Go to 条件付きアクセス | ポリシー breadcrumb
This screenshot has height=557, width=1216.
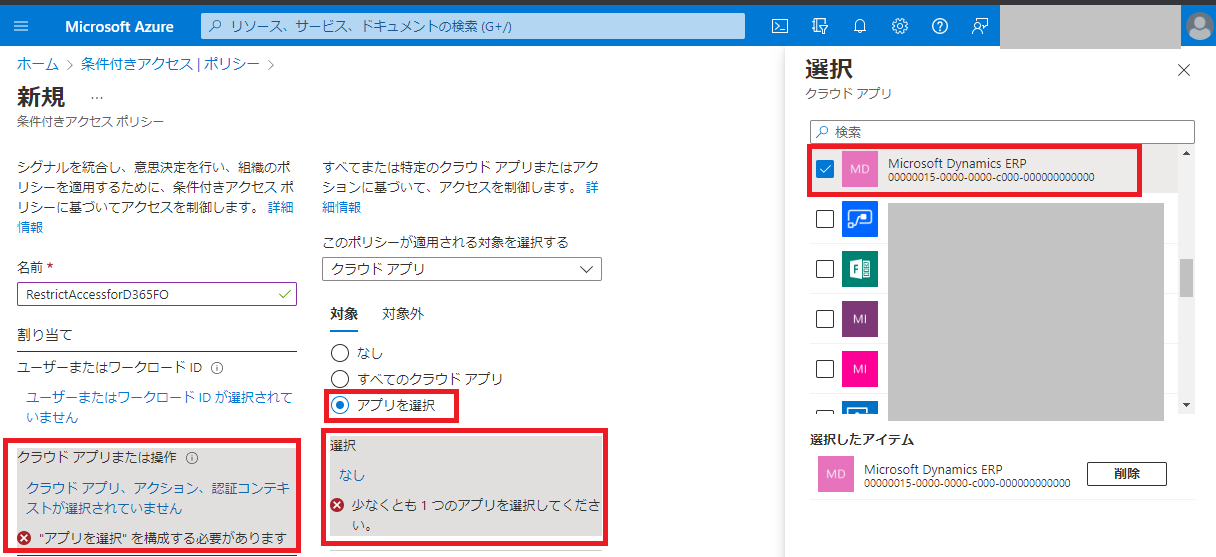pos(171,64)
